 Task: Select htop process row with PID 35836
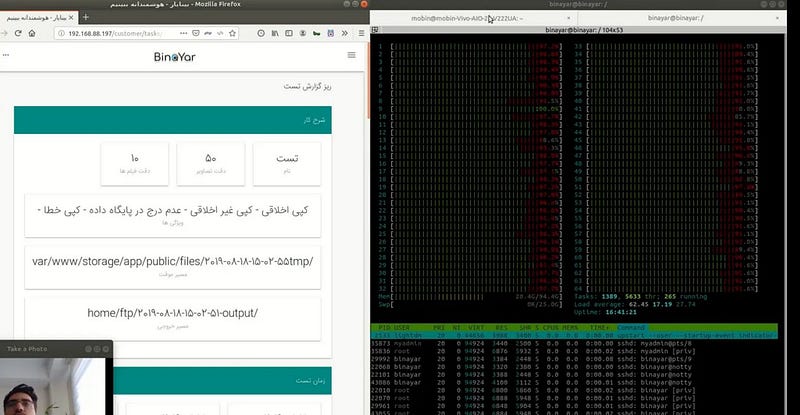click(x=574, y=351)
